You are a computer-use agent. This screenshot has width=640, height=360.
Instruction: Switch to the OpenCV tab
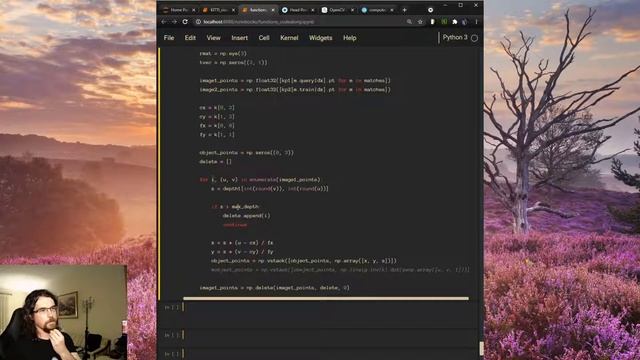pyautogui.click(x=336, y=10)
